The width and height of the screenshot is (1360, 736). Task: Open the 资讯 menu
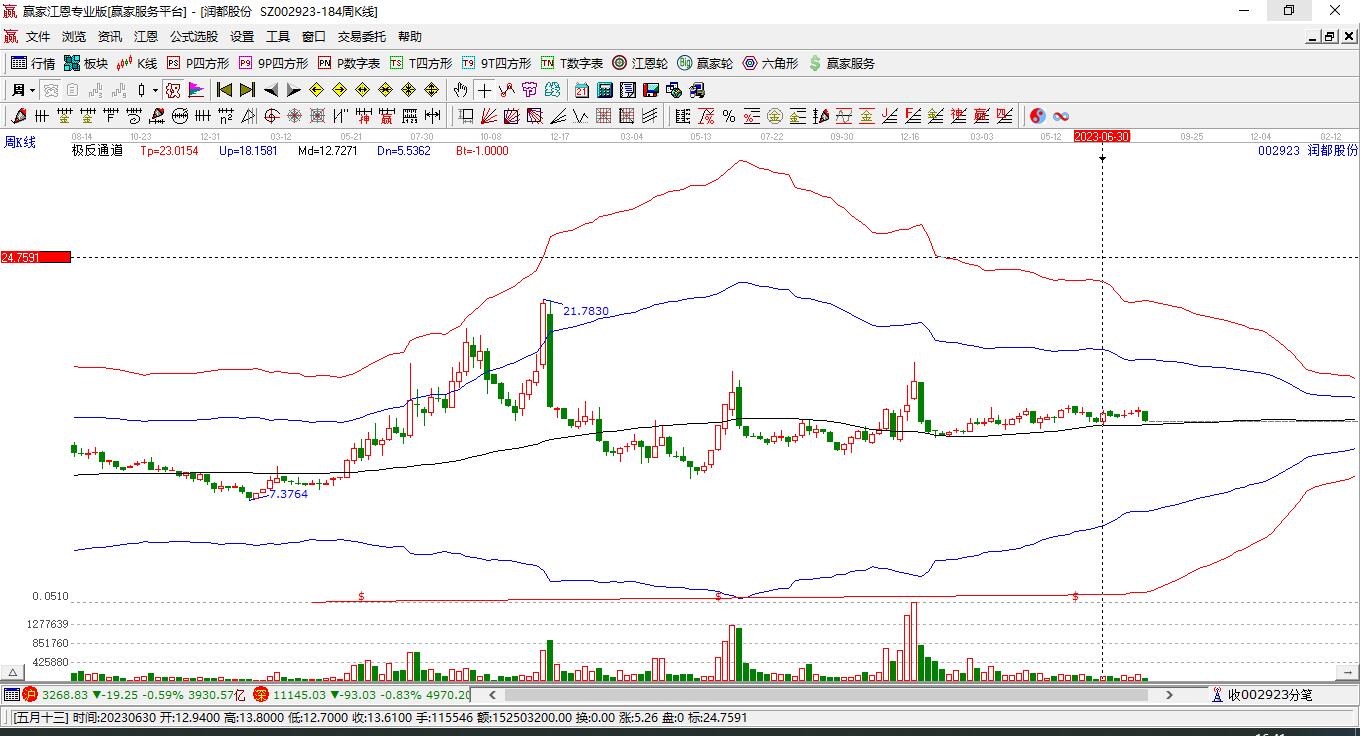[x=110, y=37]
